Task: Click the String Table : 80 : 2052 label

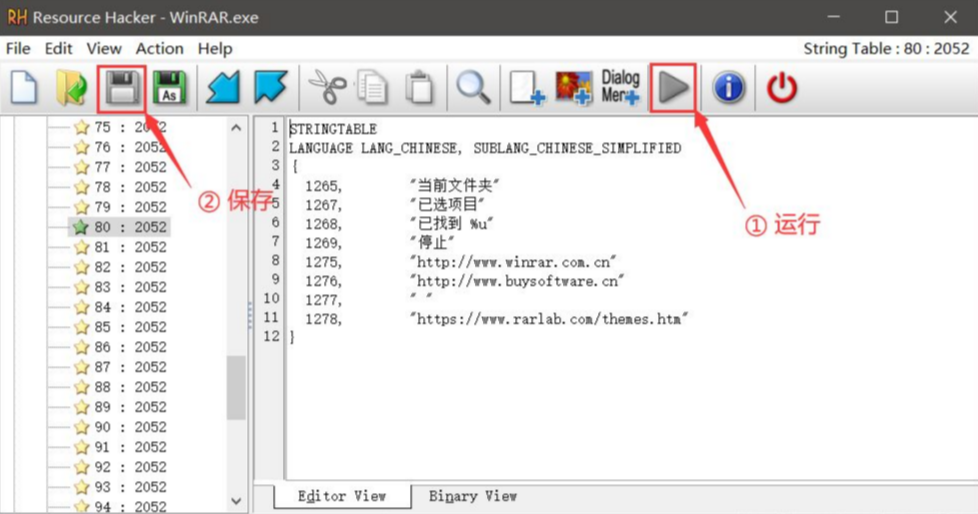Action: click(x=886, y=49)
